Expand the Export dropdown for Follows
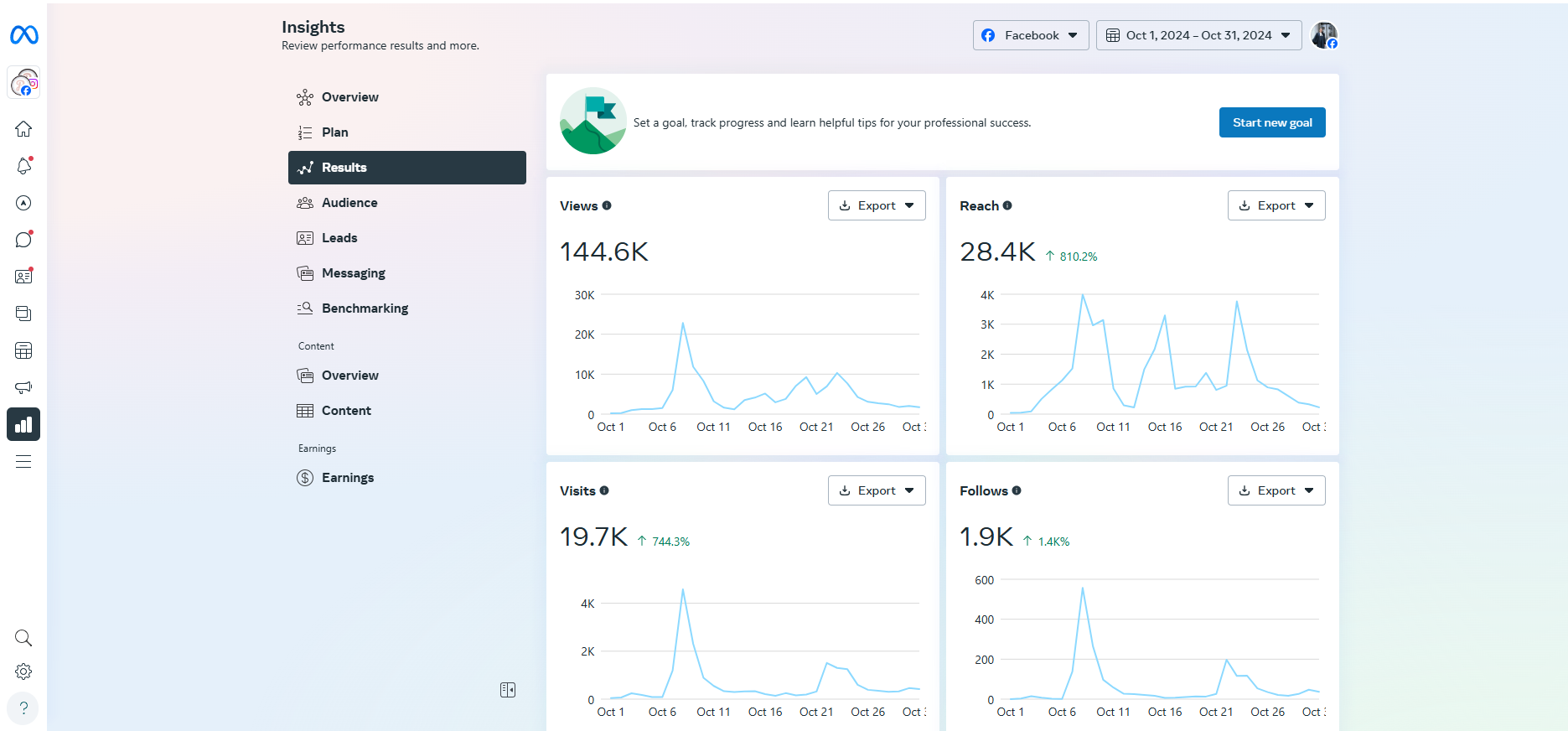1568x731 pixels. click(1276, 490)
